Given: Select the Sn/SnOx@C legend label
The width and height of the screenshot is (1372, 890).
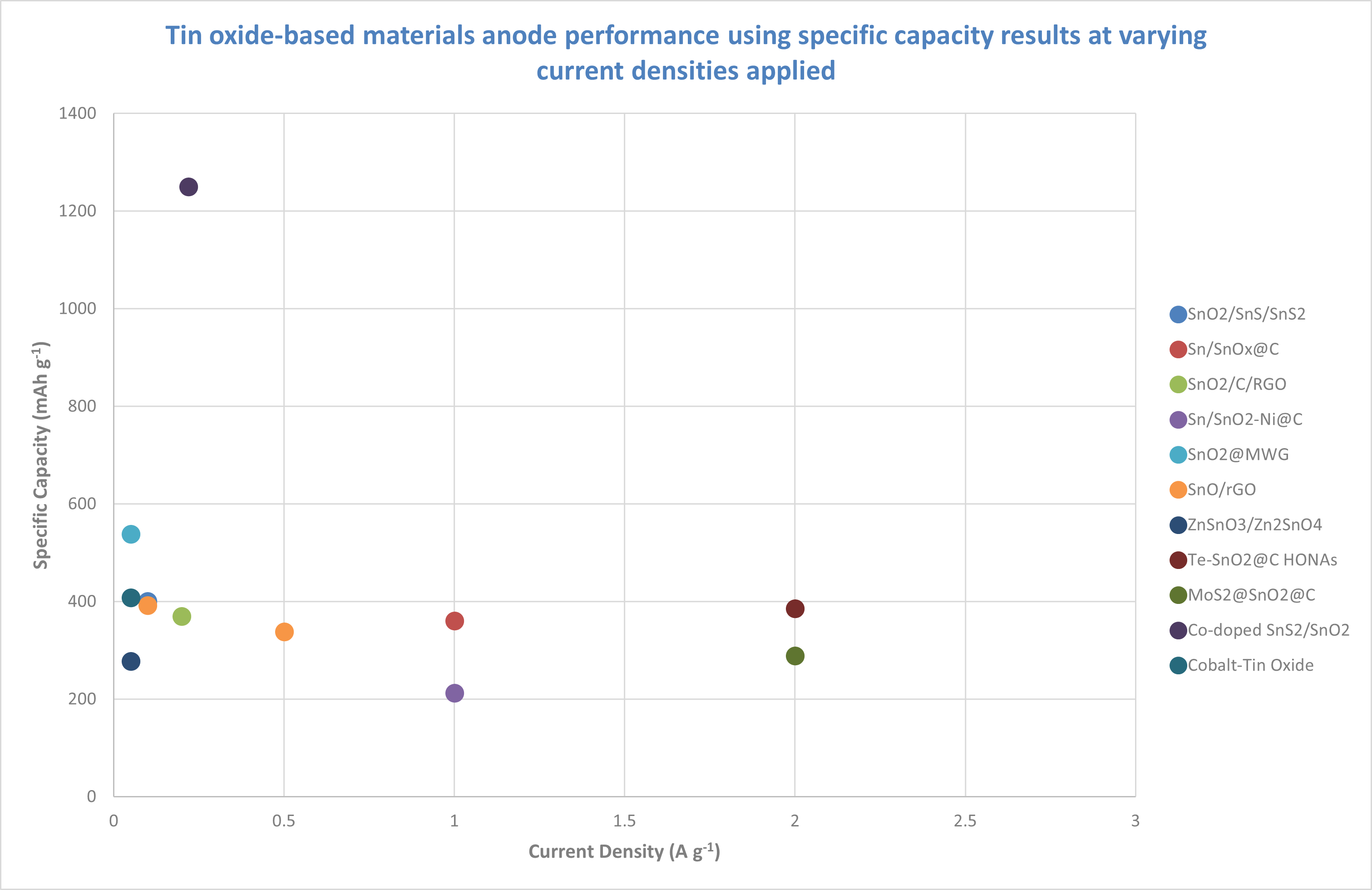Looking at the screenshot, I should pos(1233,349).
